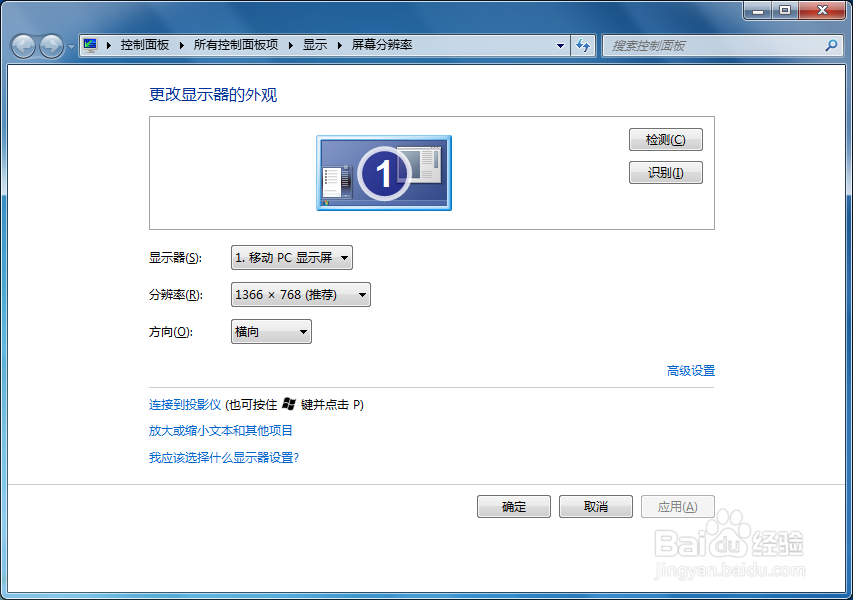
Task: Click the back navigation arrow
Action: (22, 45)
